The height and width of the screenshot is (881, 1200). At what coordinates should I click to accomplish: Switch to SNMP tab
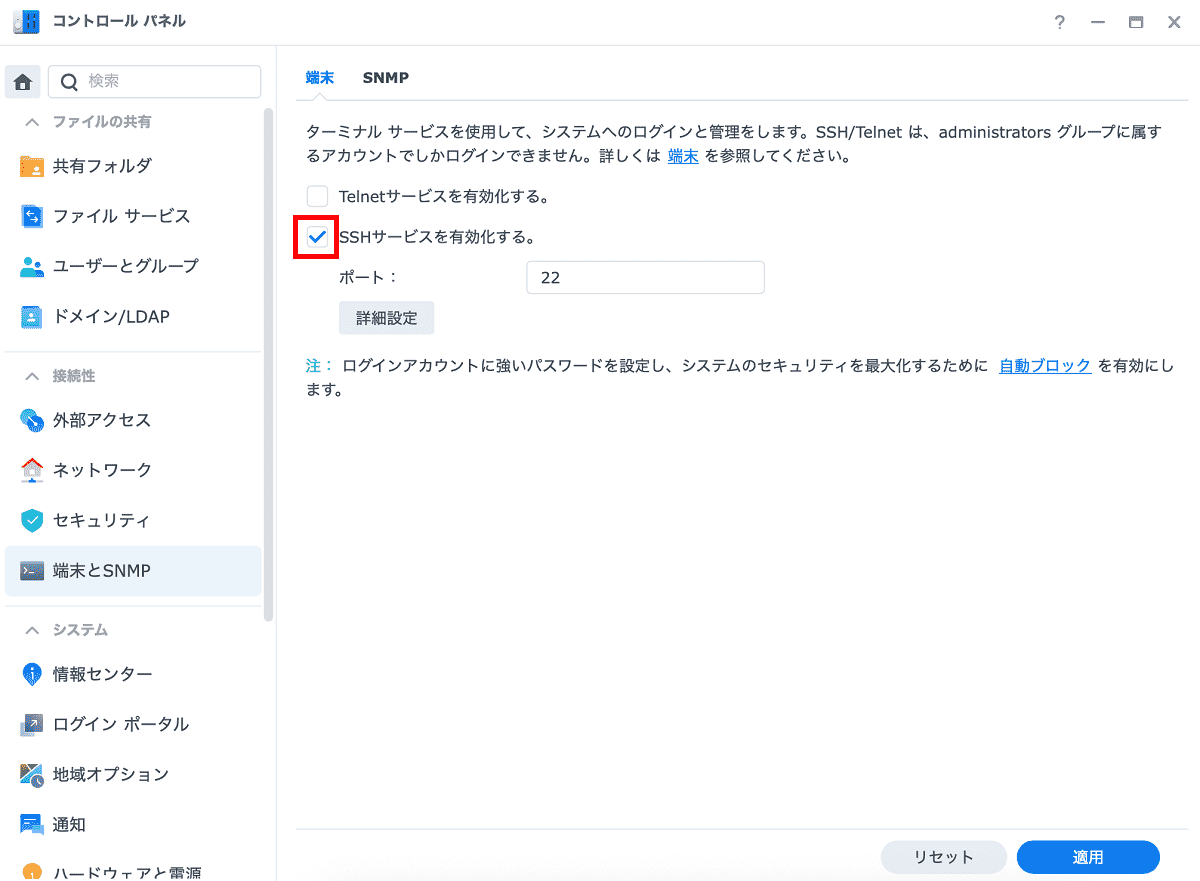click(385, 77)
